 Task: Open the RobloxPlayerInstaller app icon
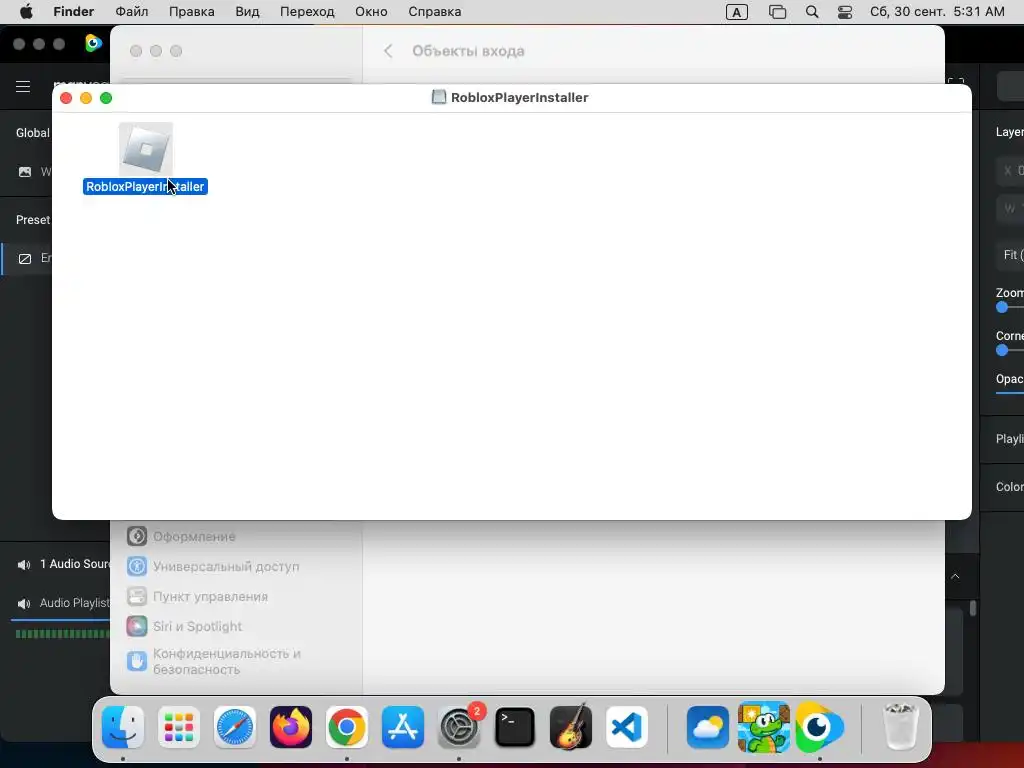[x=146, y=150]
